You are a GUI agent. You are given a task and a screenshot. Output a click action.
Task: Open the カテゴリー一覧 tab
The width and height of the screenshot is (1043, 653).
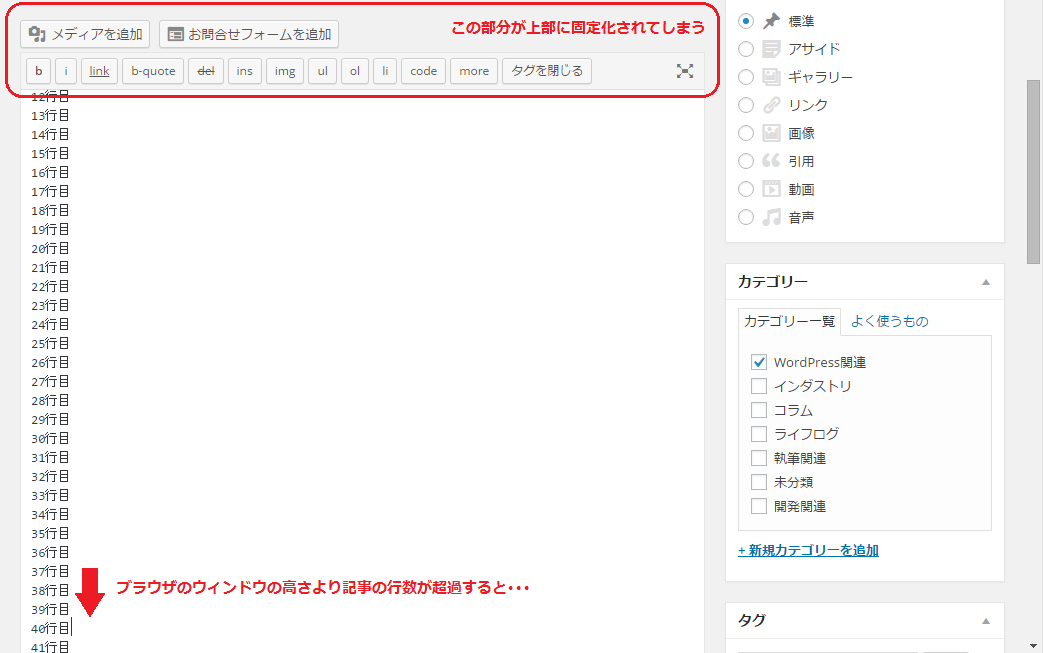coord(790,321)
